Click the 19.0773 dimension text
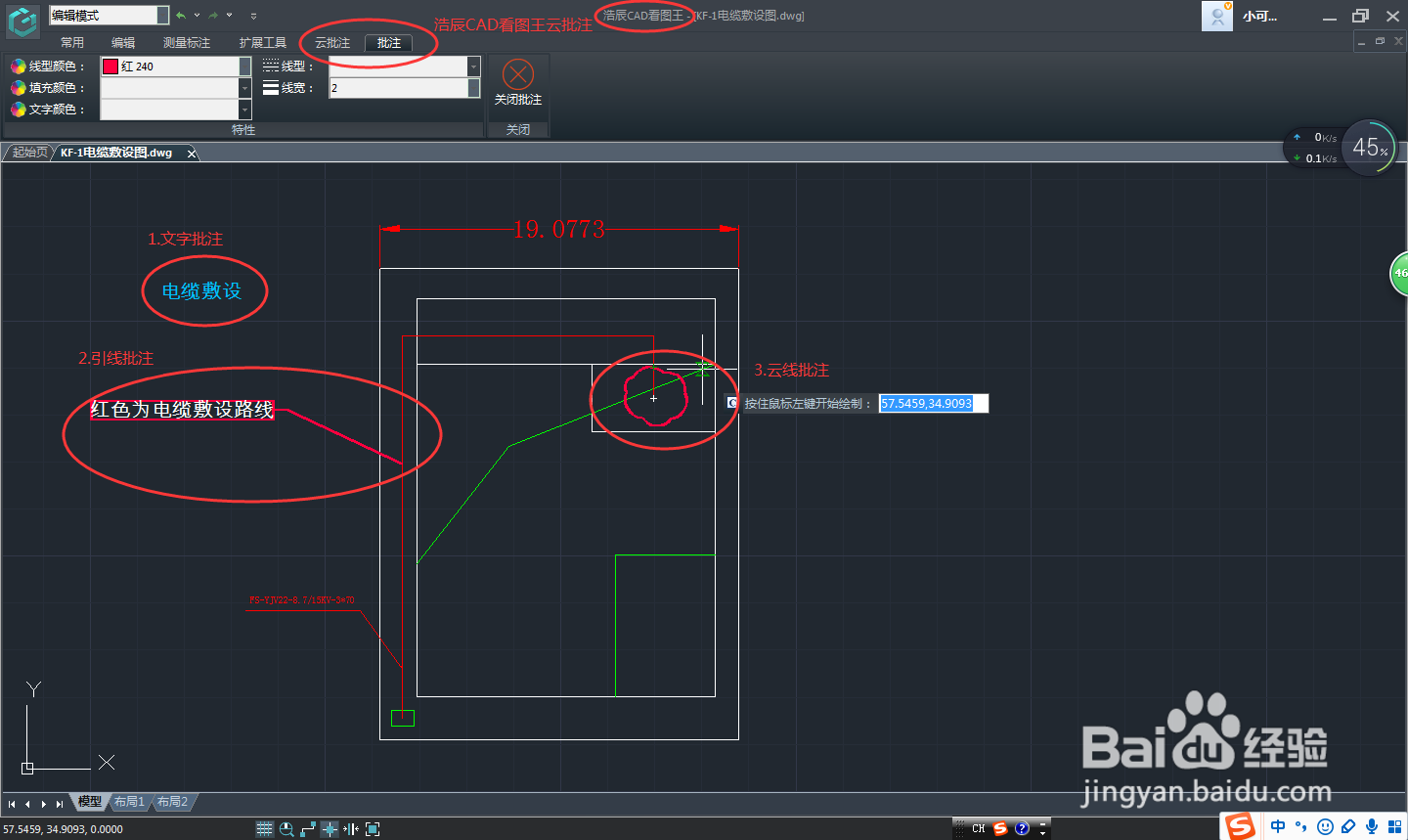1408x840 pixels. pos(559,230)
